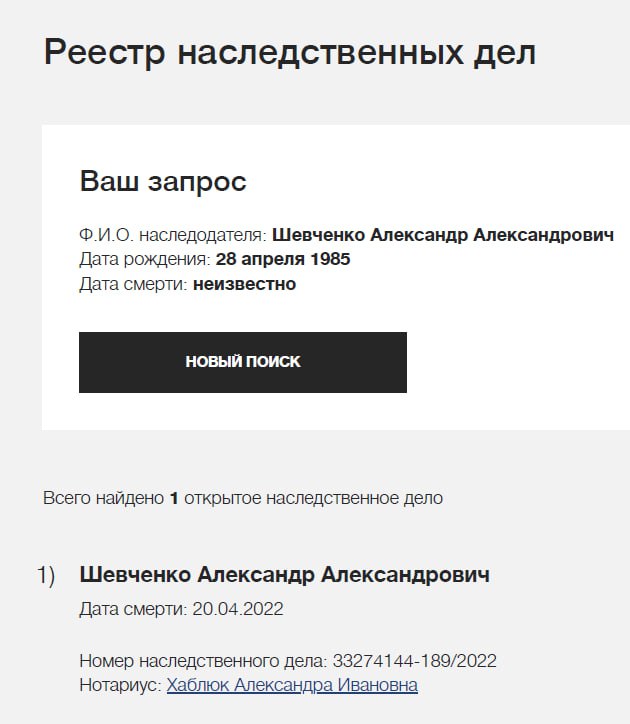Click the case number 33274144-189/2022
630x724 pixels.
click(414, 661)
